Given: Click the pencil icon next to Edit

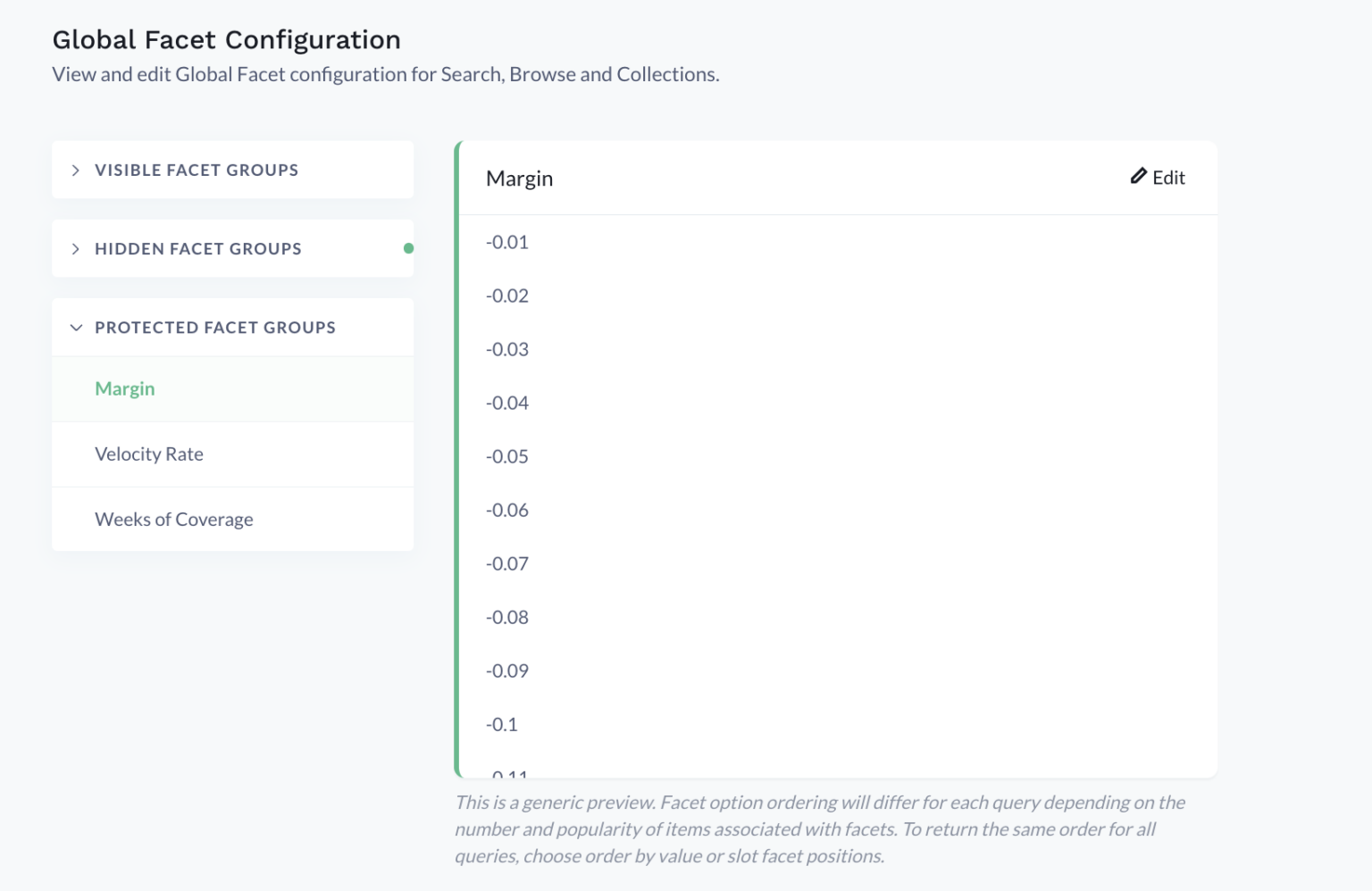Looking at the screenshot, I should (1137, 177).
